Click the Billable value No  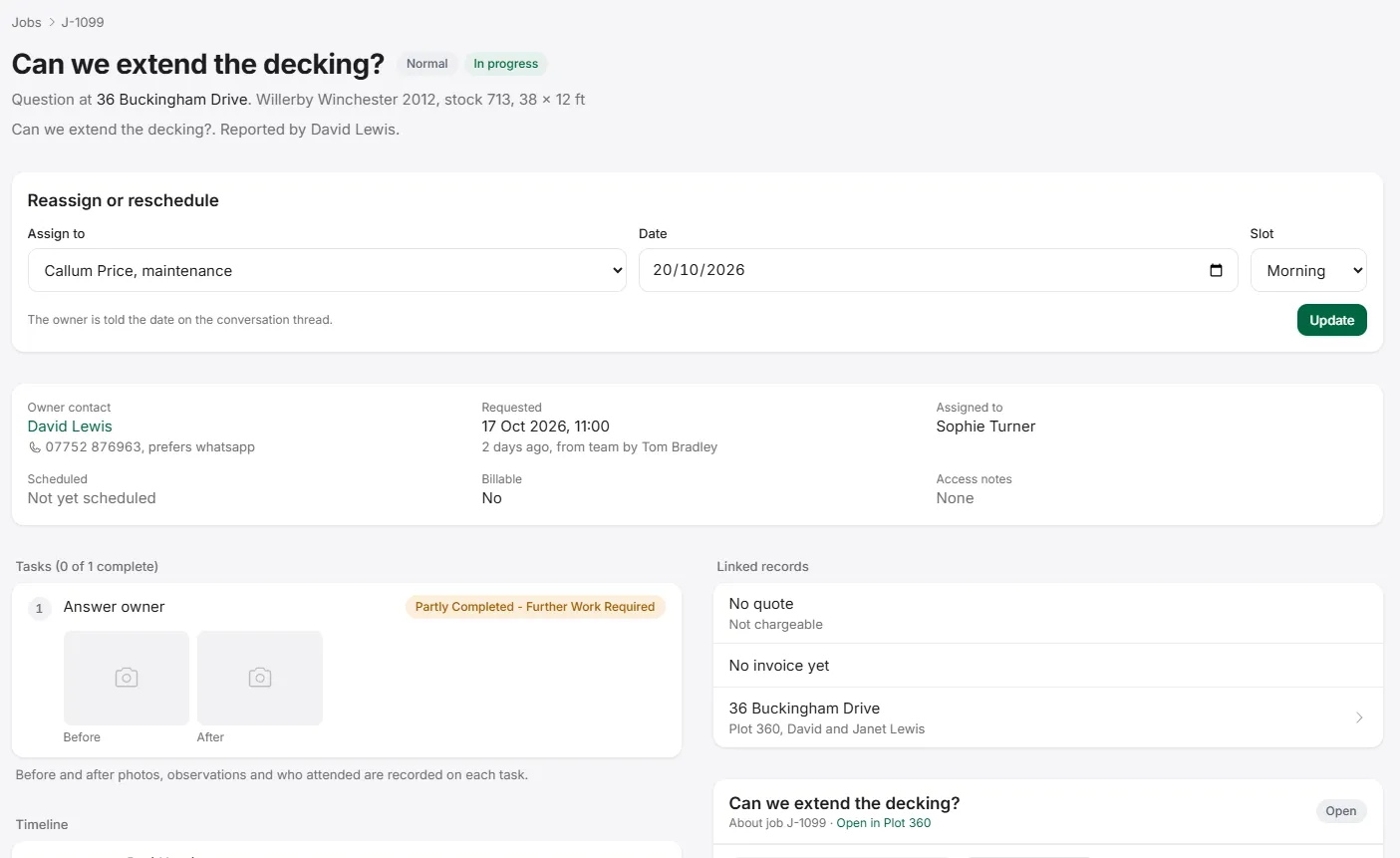click(x=492, y=498)
